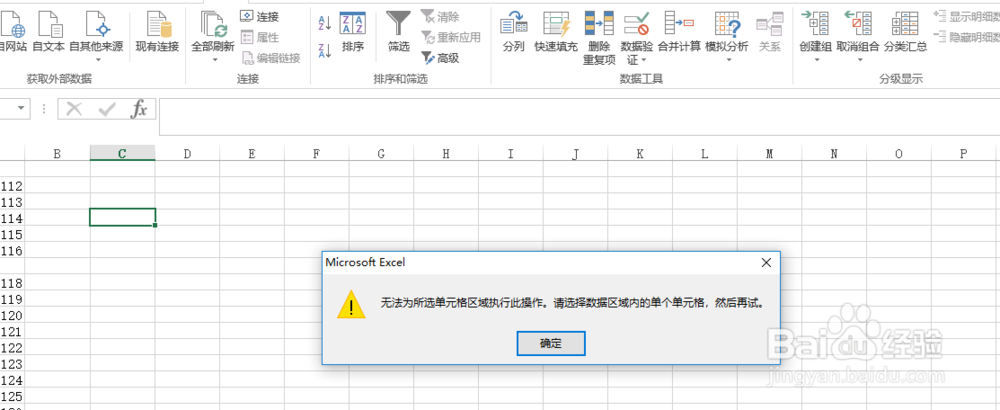The height and width of the screenshot is (410, 1000).
Task: Select row 119 header
Action: (x=12, y=299)
